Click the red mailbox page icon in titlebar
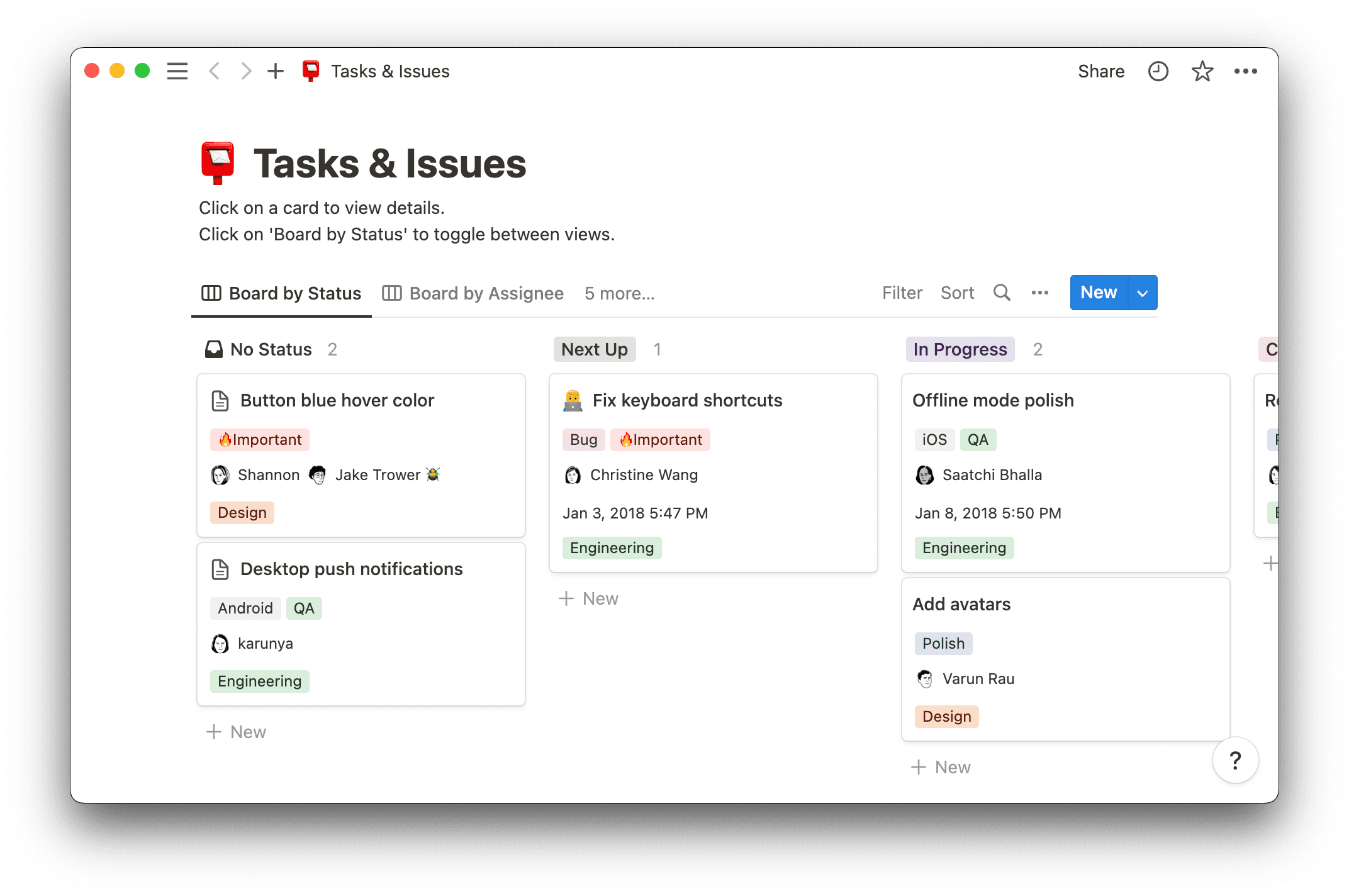Screen dimensions: 1349x896 pos(311,70)
